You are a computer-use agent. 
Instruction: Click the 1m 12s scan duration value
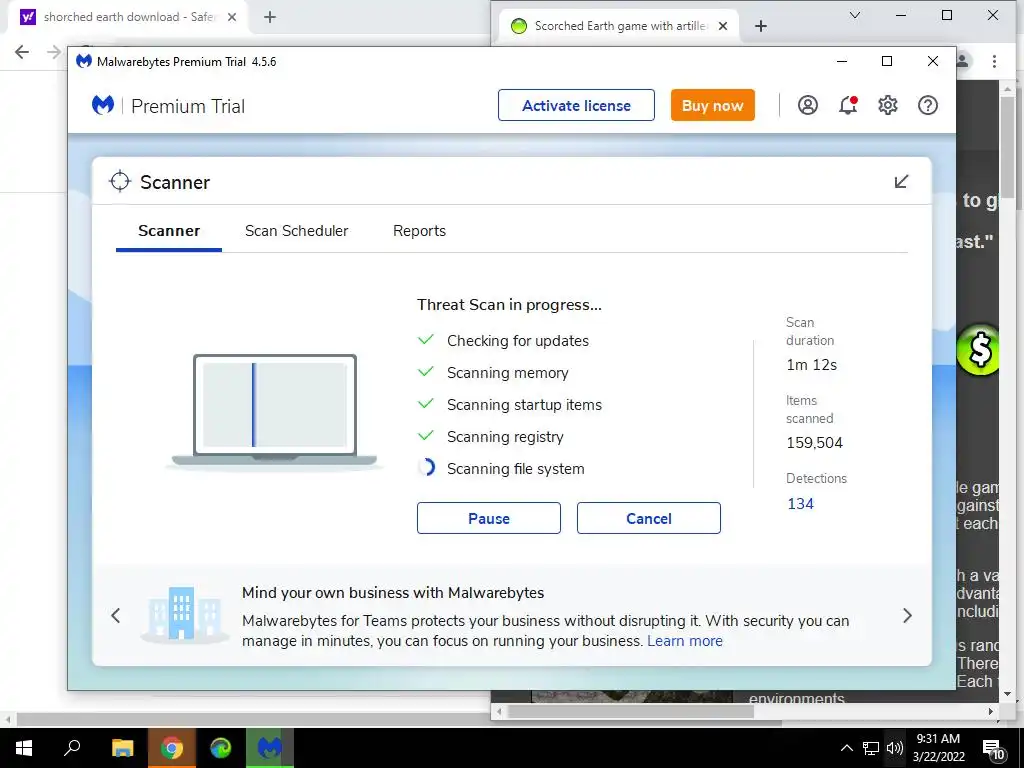pyautogui.click(x=812, y=365)
